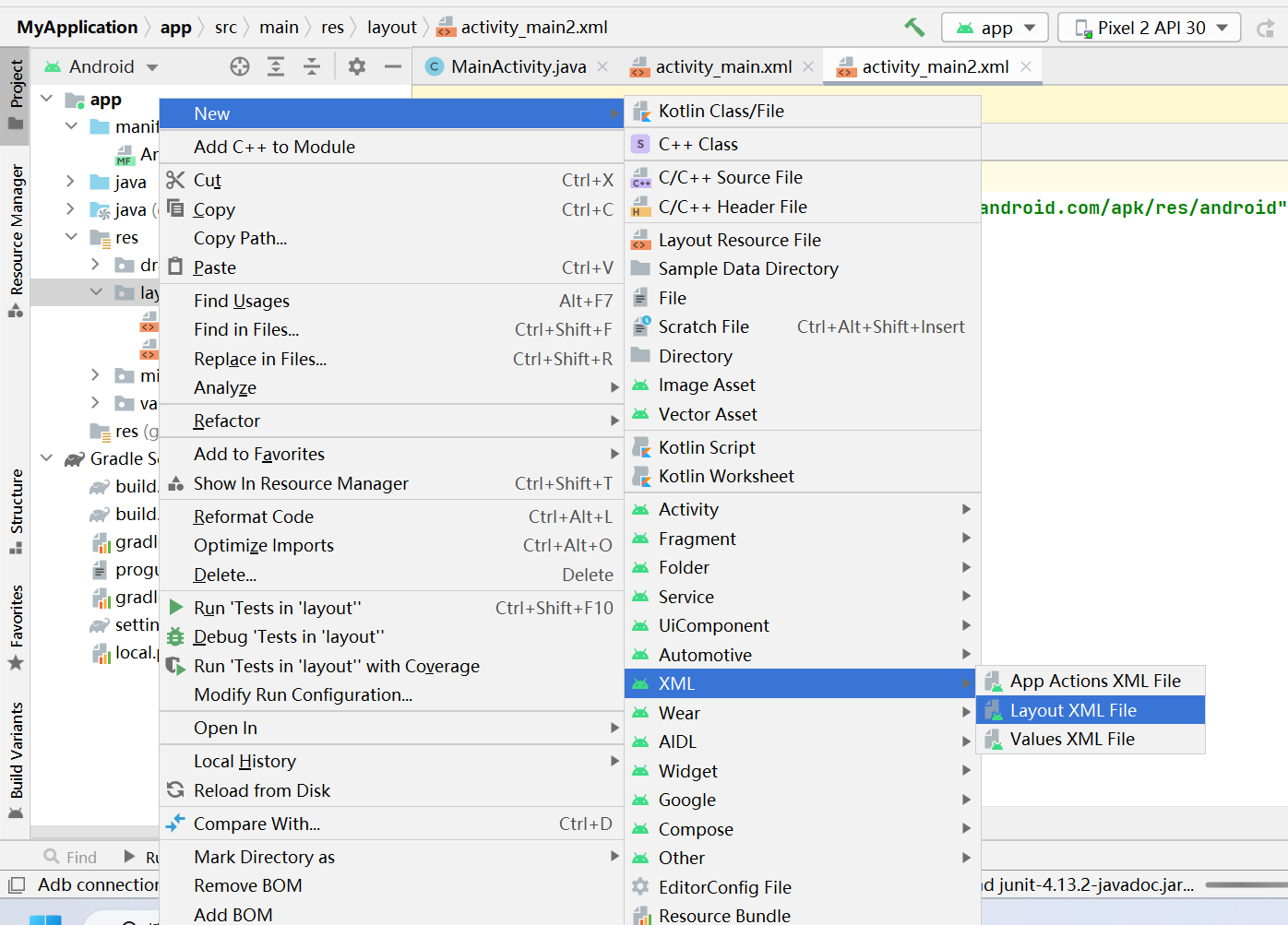Collapse the app module tree node
1288x925 pixels.
pyautogui.click(x=47, y=98)
